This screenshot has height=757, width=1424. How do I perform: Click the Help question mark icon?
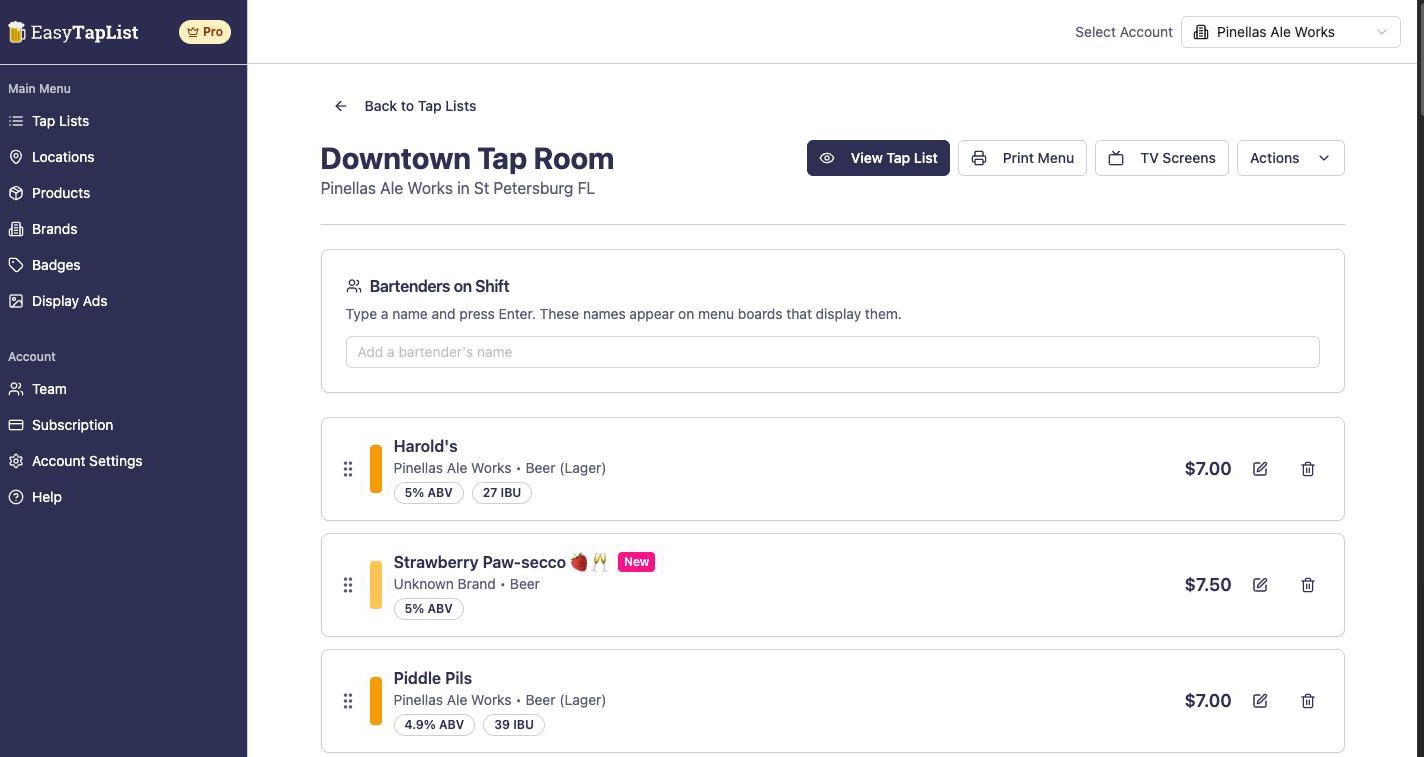tap(16, 497)
